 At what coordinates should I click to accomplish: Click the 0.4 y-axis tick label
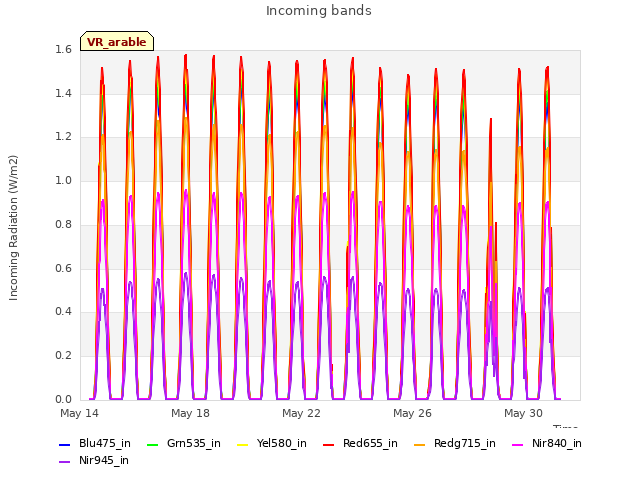[x=63, y=312]
